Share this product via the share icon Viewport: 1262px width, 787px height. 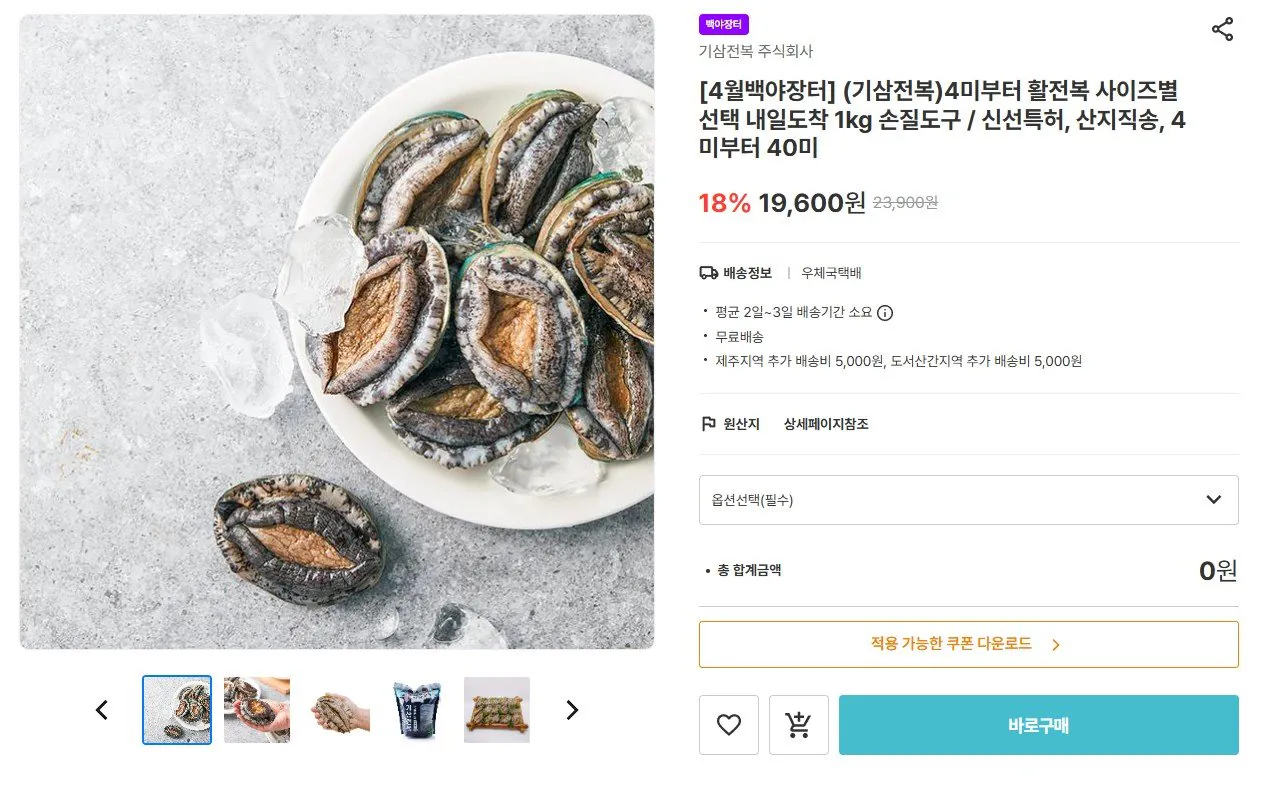click(x=1222, y=29)
